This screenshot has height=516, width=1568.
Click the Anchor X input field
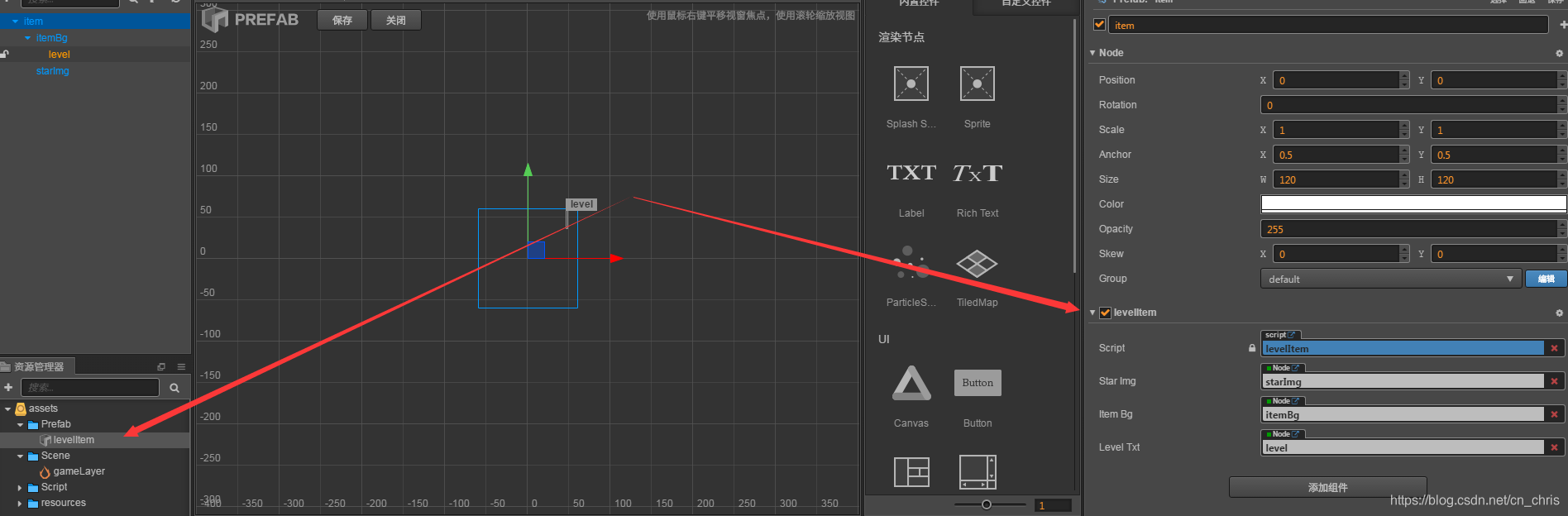tap(1336, 155)
